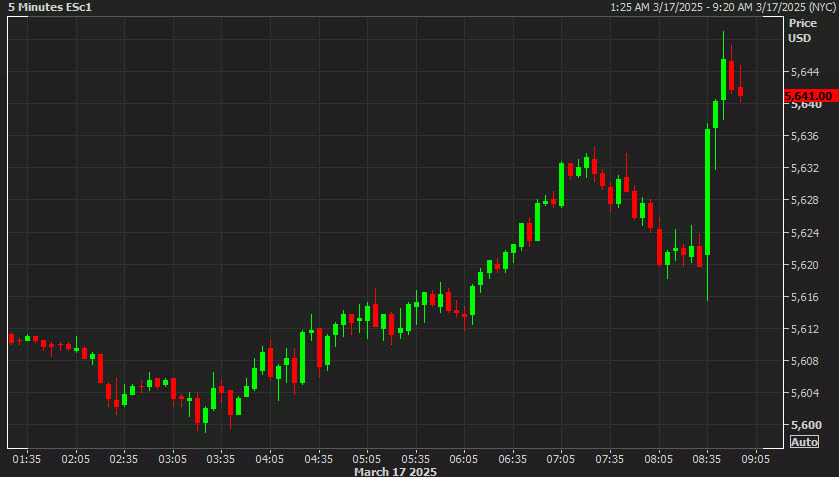This screenshot has width=839, height=477.
Task: Click the 5,604 price axis label
Action: pos(805,393)
